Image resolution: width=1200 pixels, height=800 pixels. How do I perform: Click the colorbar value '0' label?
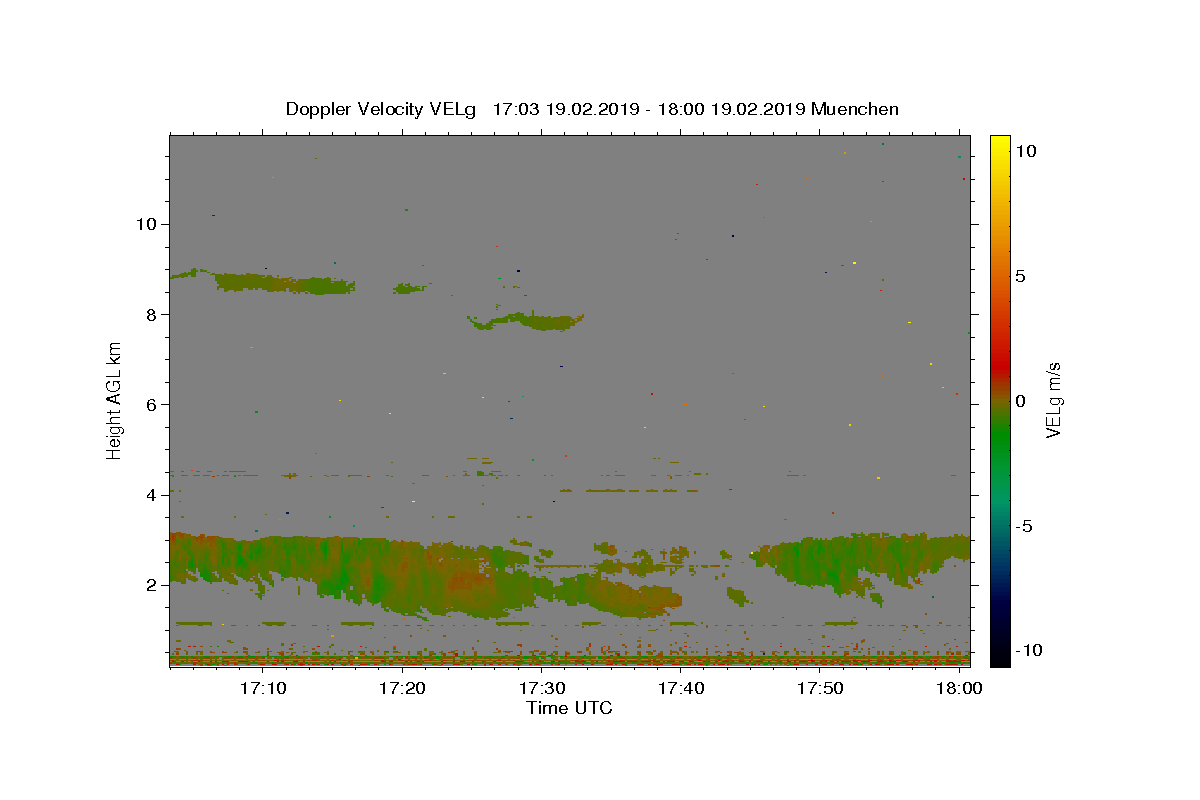point(1020,401)
